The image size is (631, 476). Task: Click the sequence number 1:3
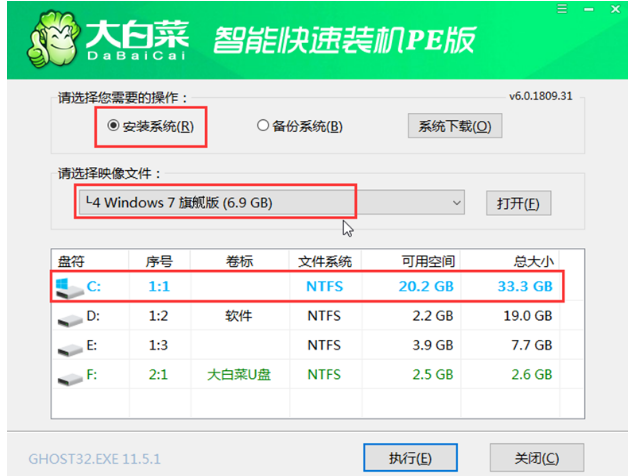(x=159, y=345)
